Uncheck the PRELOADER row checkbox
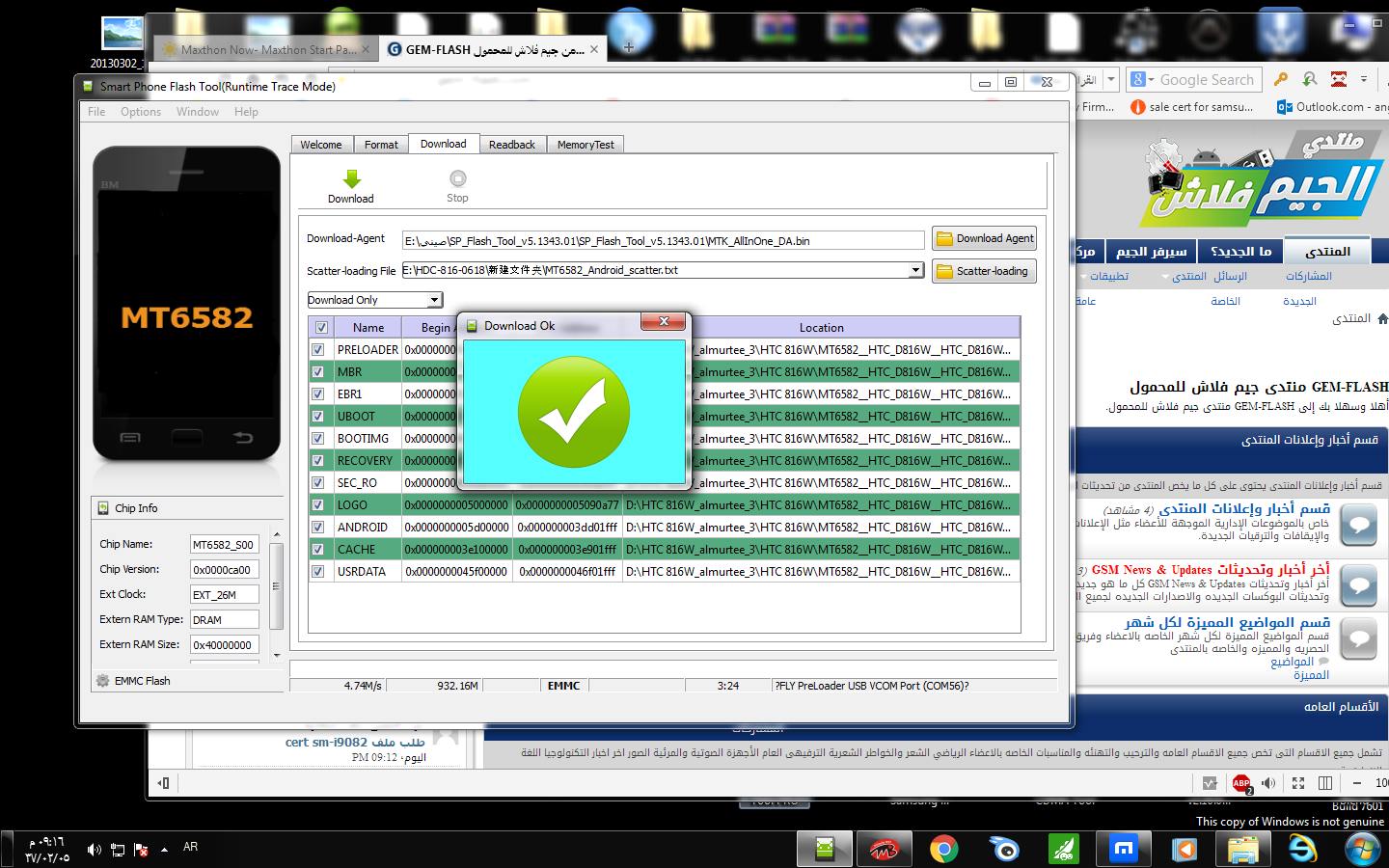The width and height of the screenshot is (1389, 868). coord(318,350)
